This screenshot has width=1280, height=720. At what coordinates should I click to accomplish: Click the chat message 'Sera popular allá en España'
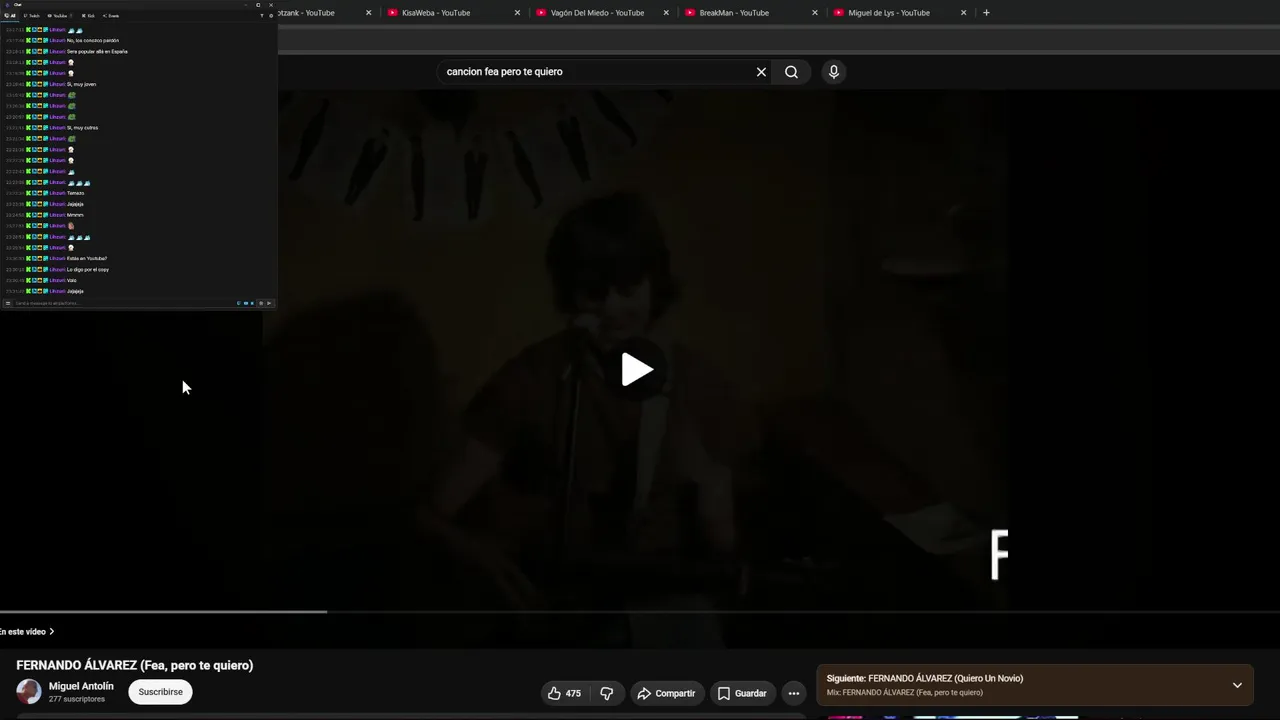click(x=97, y=51)
